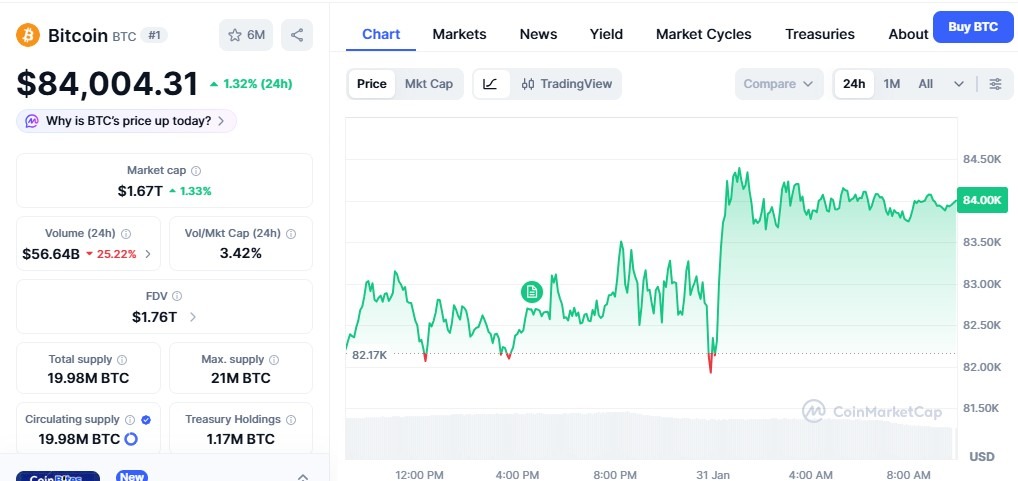Click the 84.00K current price label
The height and width of the screenshot is (481, 1018).
pyautogui.click(x=982, y=200)
